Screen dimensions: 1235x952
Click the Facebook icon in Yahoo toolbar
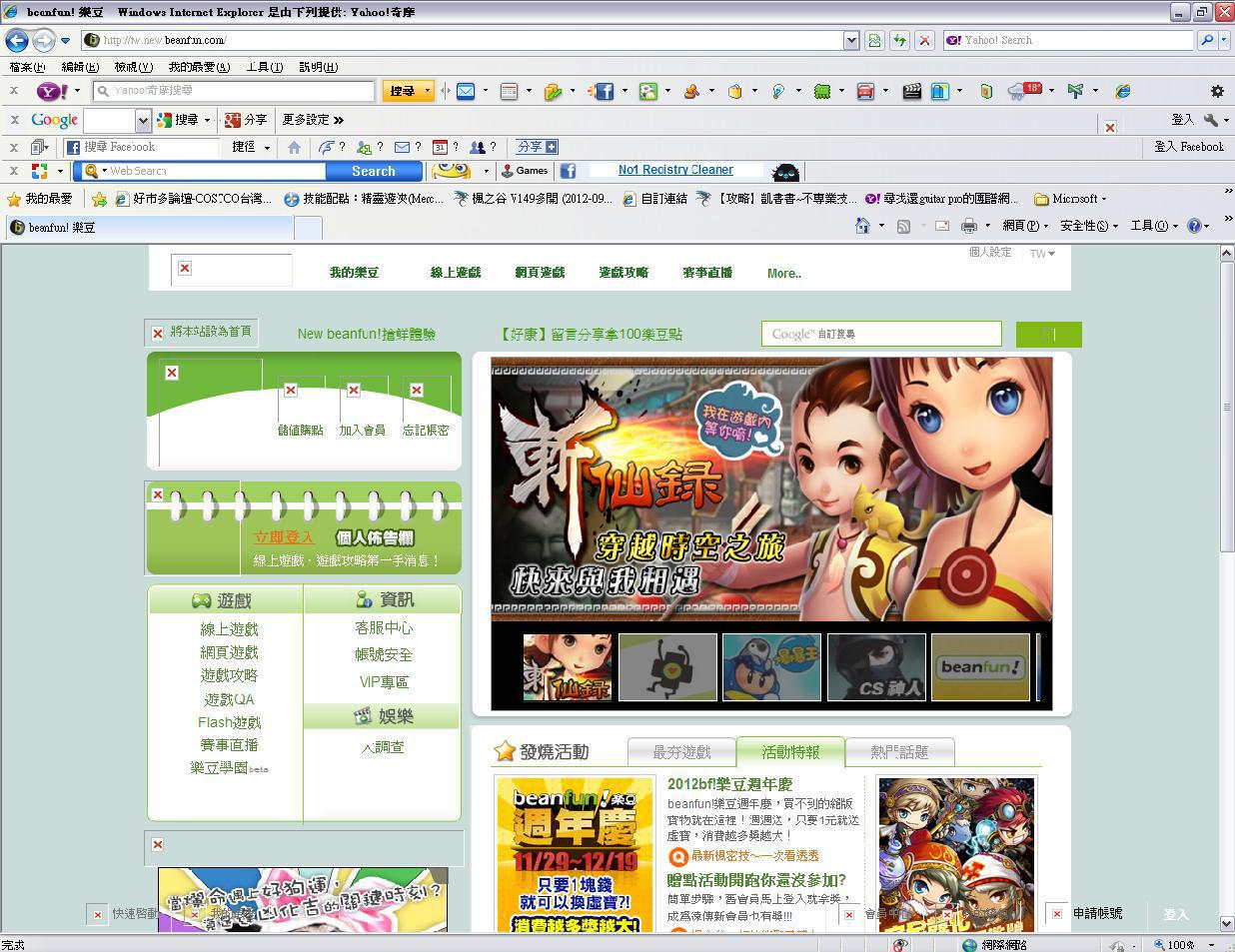tap(603, 91)
